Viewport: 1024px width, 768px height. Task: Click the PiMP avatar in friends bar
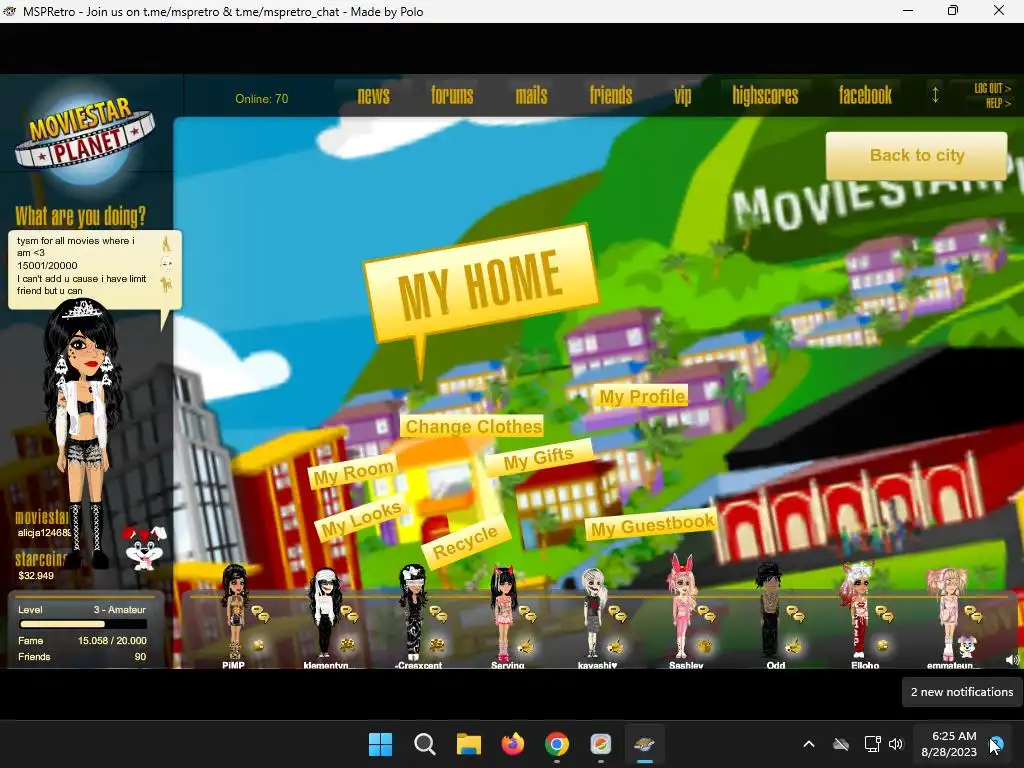pos(234,613)
